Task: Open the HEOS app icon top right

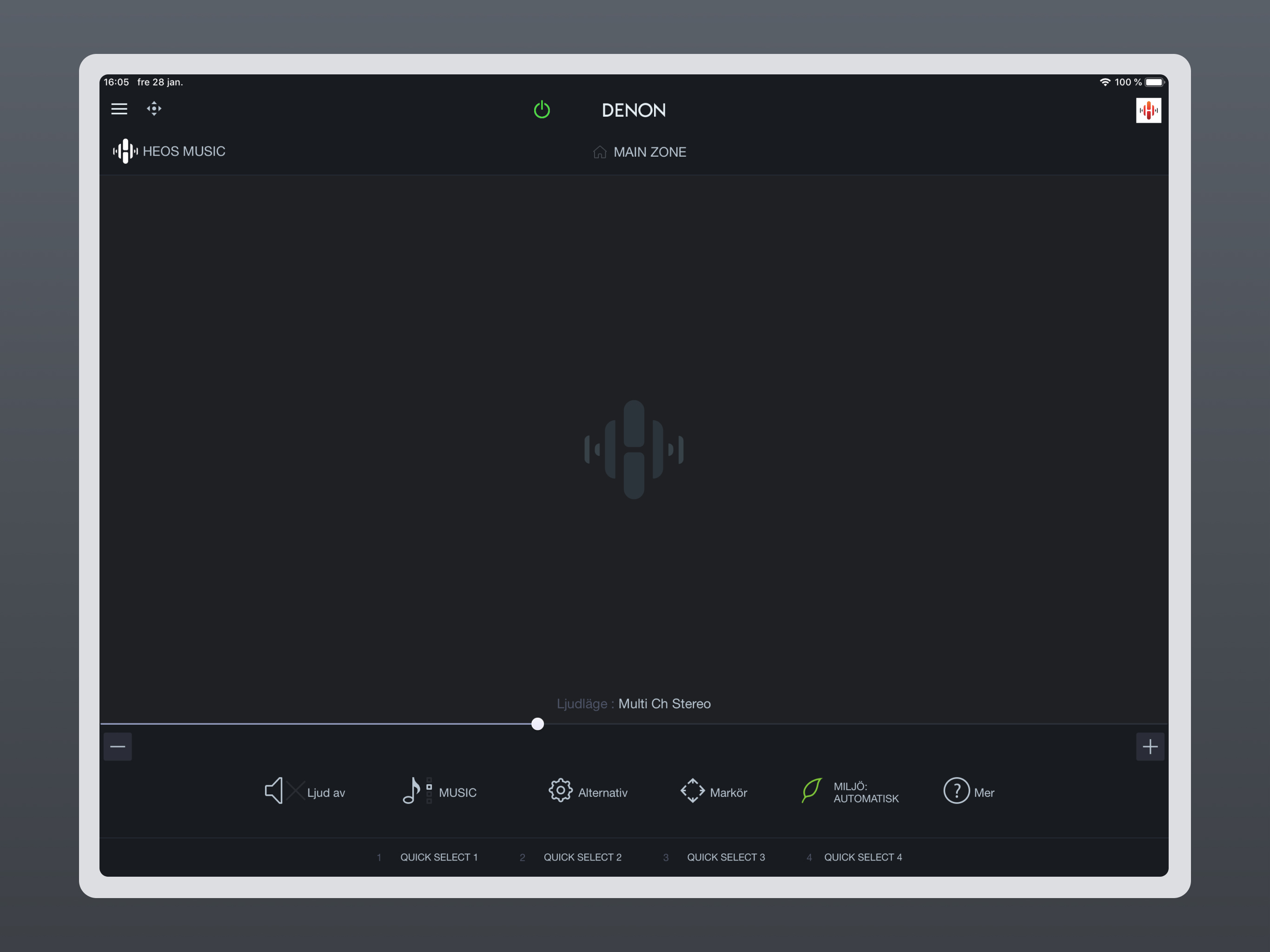Action: [1148, 110]
